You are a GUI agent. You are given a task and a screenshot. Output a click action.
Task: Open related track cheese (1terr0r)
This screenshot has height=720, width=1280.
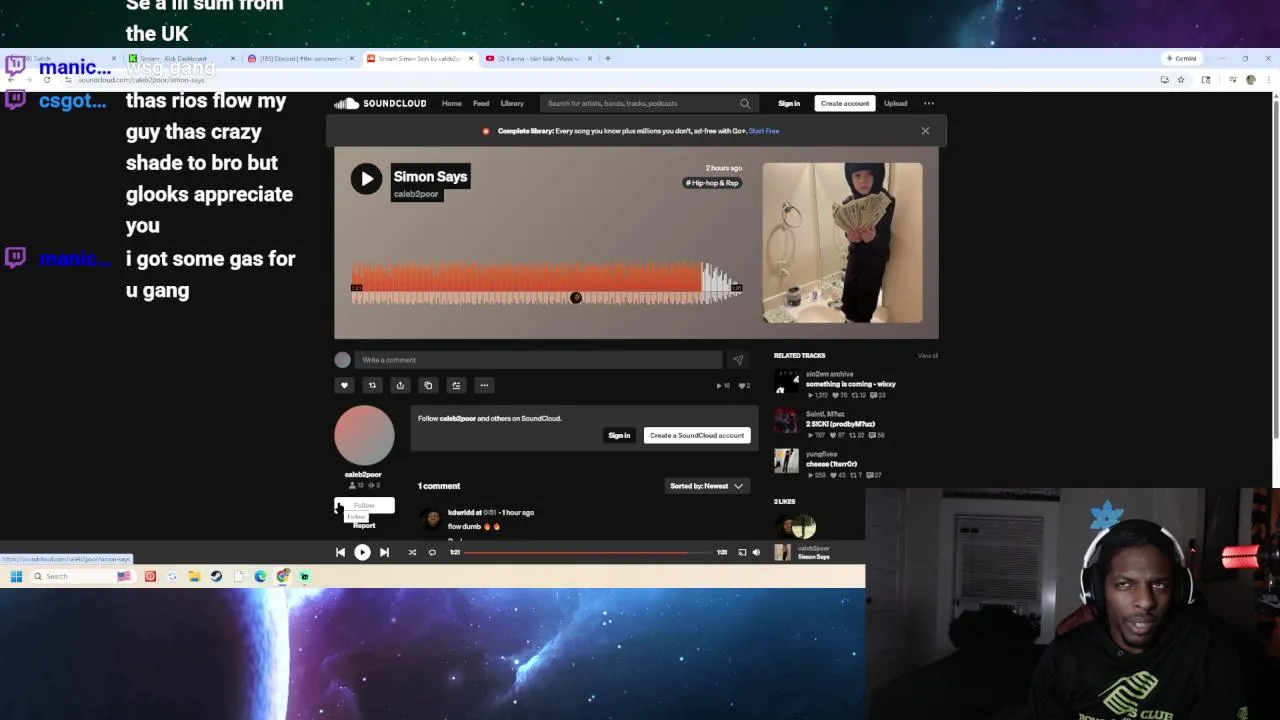832,464
